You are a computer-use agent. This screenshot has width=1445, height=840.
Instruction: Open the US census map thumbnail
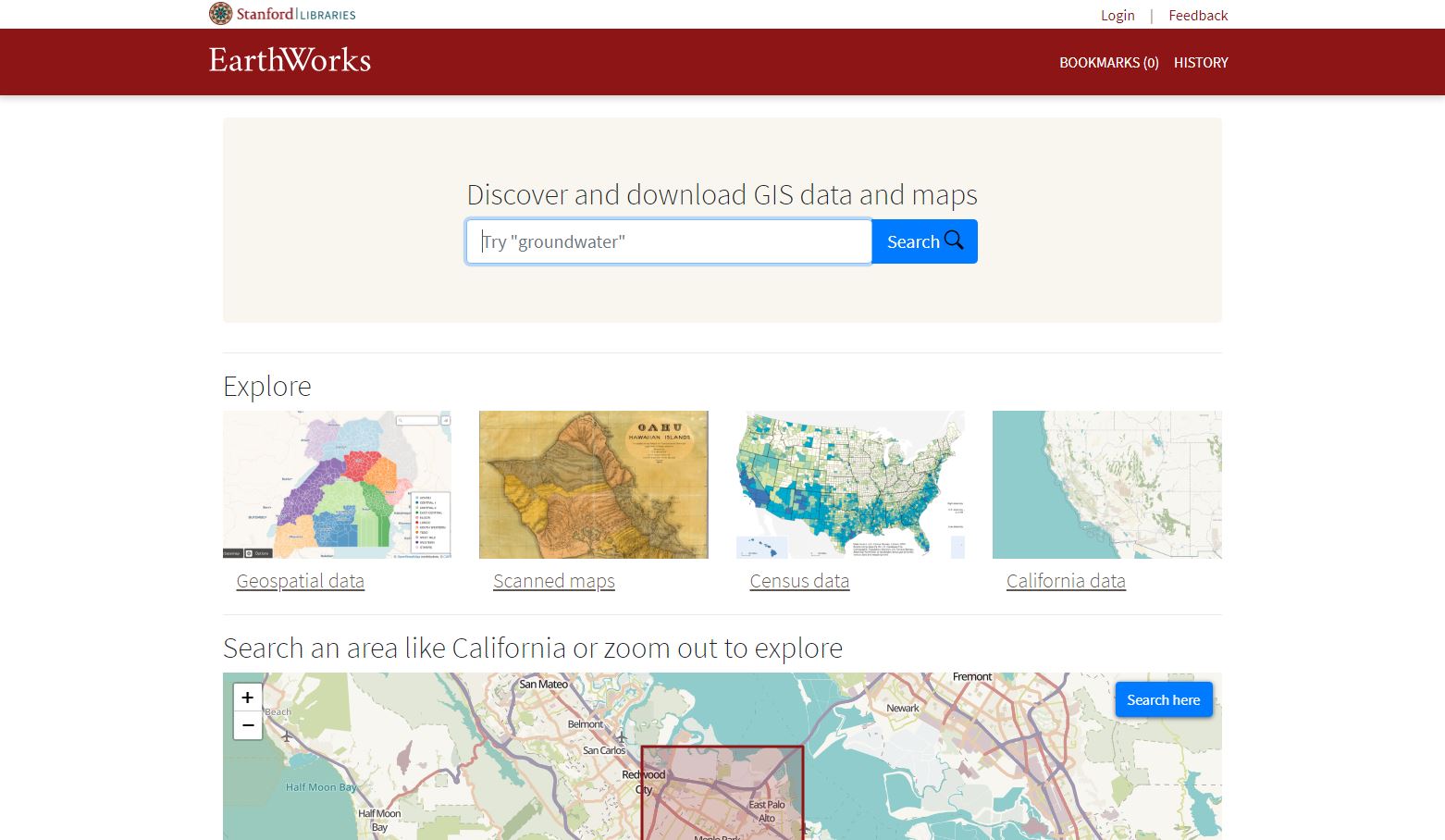[x=850, y=485]
